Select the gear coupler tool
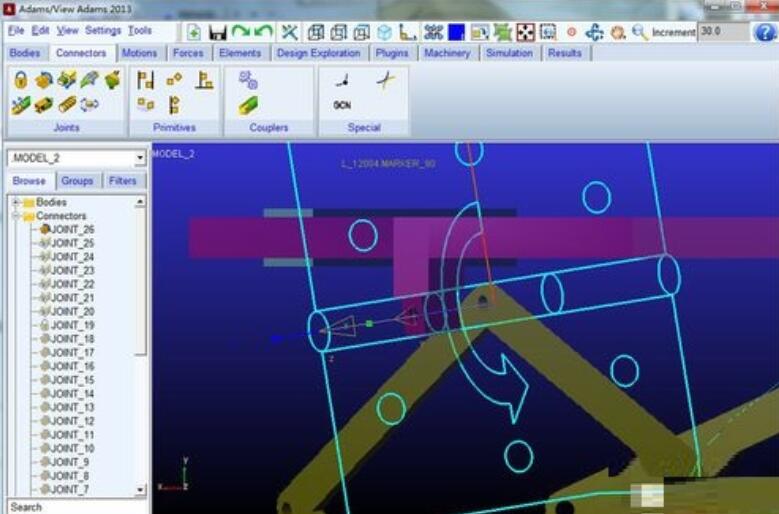The width and height of the screenshot is (779, 514). [248, 79]
